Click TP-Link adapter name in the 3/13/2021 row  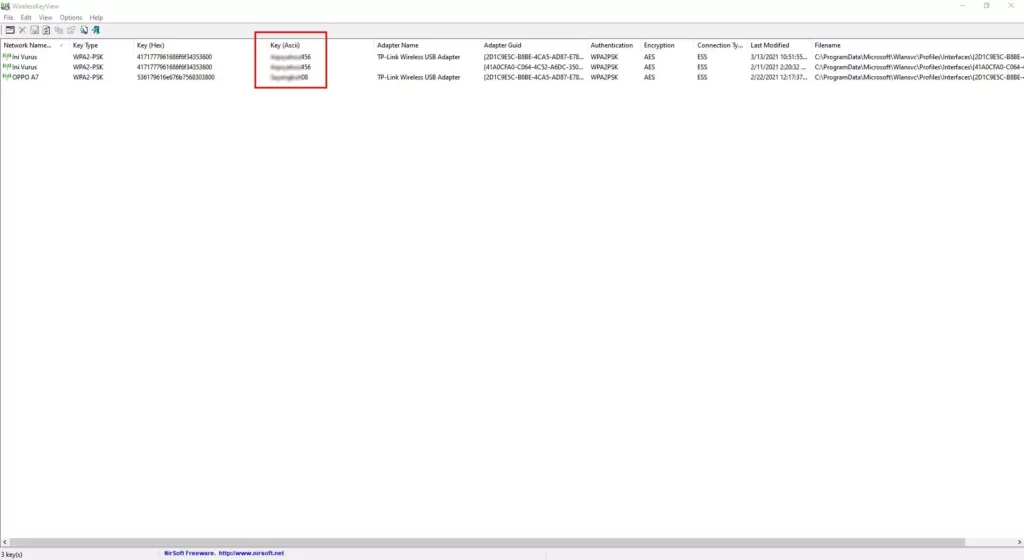[419, 57]
